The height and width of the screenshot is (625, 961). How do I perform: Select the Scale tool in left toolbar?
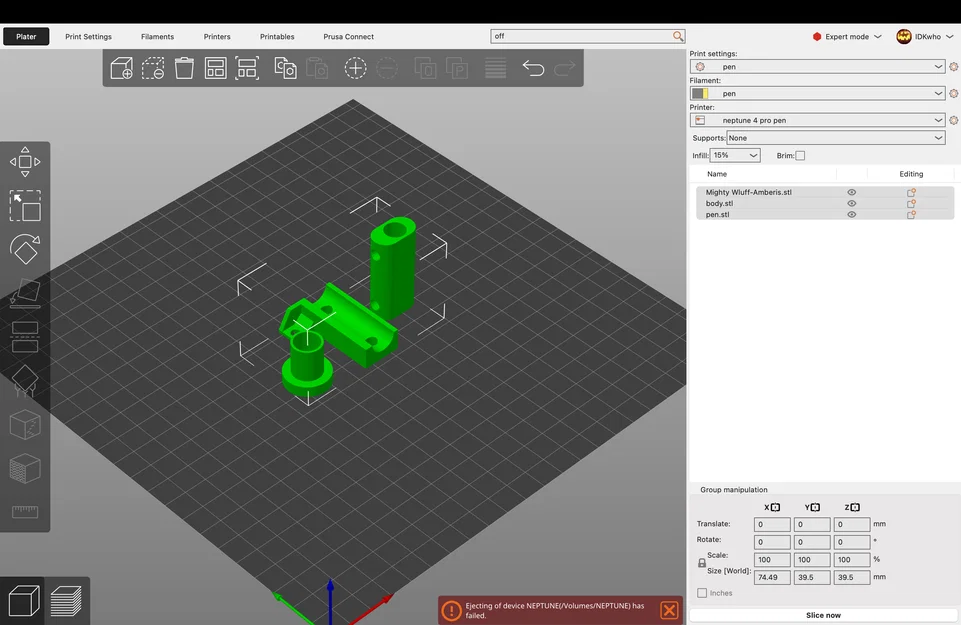(x=25, y=205)
